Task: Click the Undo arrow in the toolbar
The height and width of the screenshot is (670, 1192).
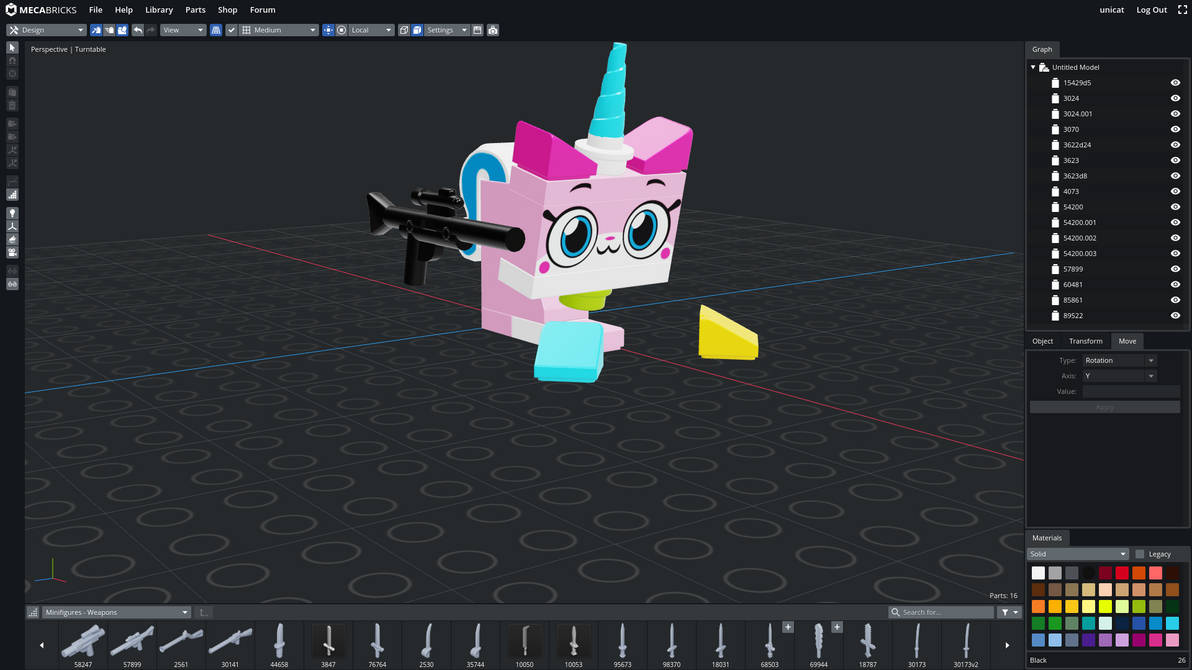Action: coord(137,30)
